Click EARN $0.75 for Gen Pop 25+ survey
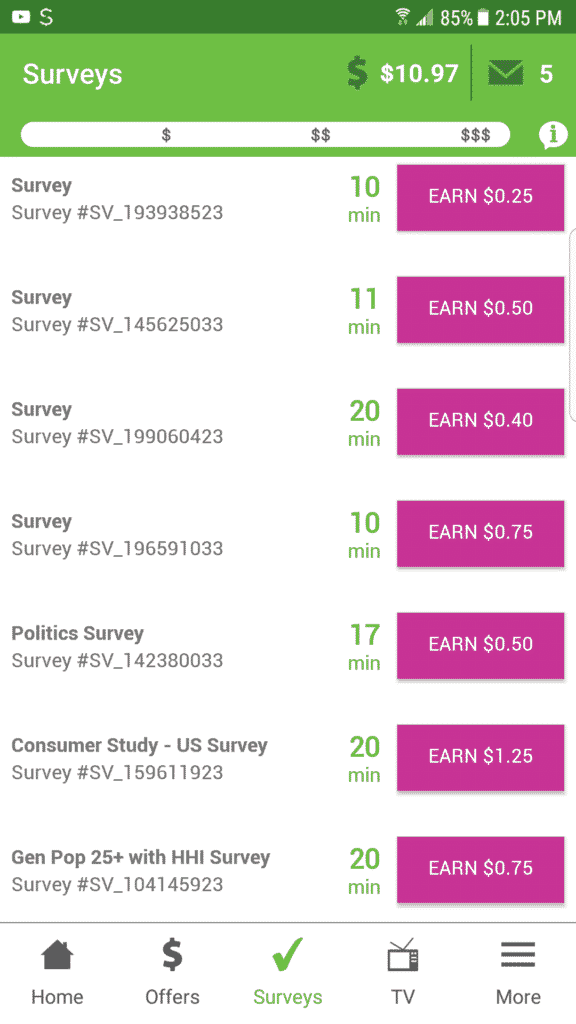The height and width of the screenshot is (1024, 576). click(x=481, y=869)
